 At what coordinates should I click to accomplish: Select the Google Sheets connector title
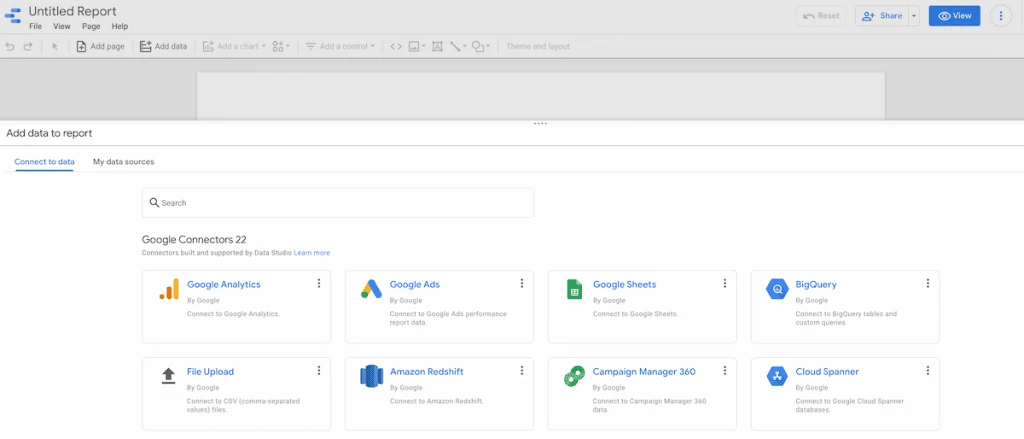[x=624, y=284]
